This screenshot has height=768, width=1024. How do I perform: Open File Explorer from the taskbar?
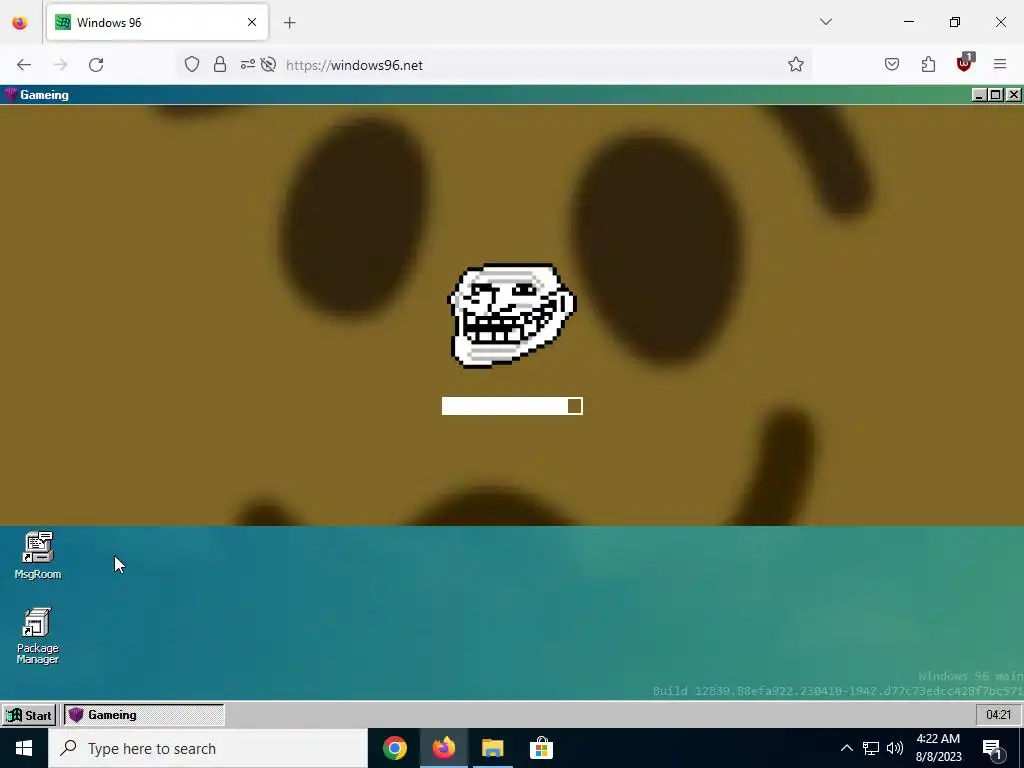[492, 748]
